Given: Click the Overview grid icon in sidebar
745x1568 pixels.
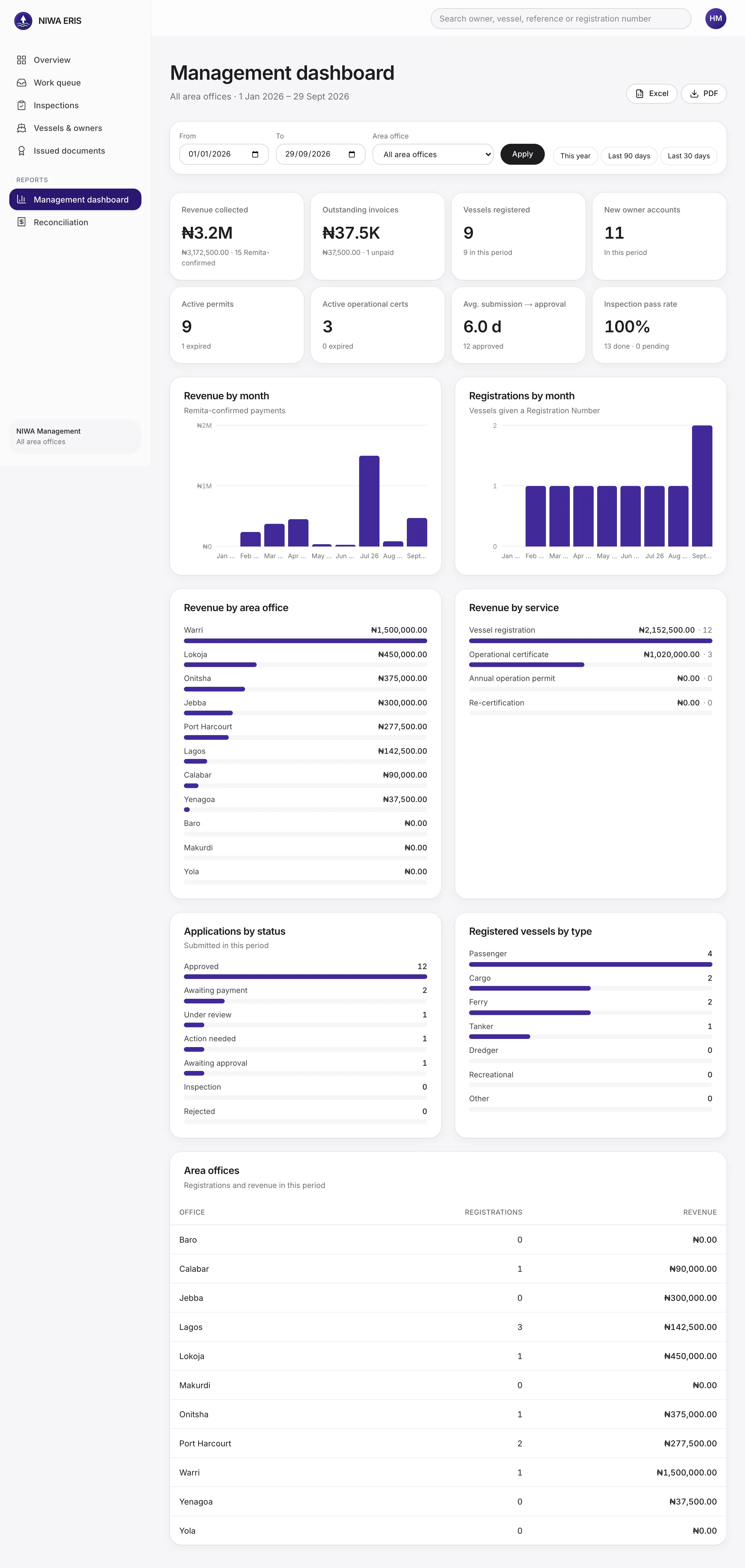Looking at the screenshot, I should point(22,60).
